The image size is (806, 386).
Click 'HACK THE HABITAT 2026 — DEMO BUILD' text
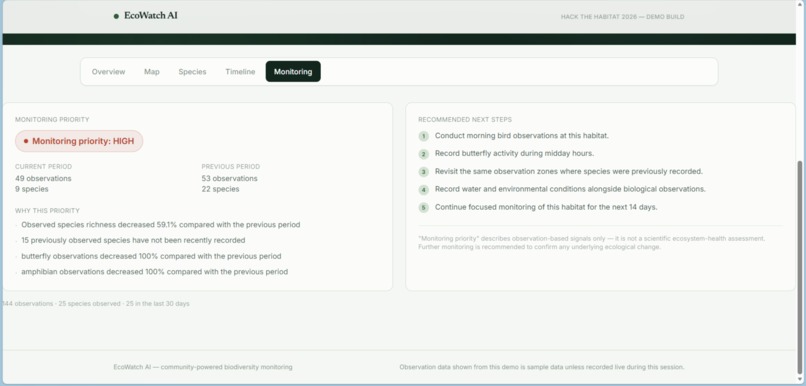(x=622, y=17)
